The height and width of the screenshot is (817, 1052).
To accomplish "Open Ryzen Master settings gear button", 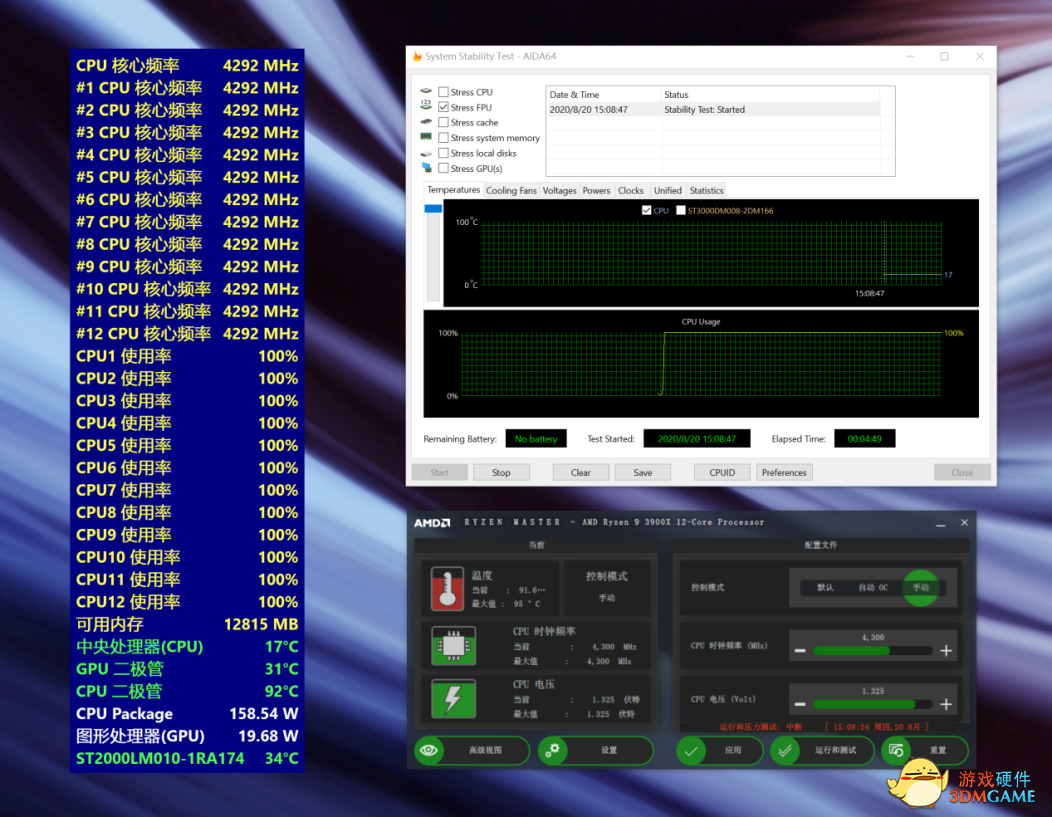I will [x=596, y=750].
